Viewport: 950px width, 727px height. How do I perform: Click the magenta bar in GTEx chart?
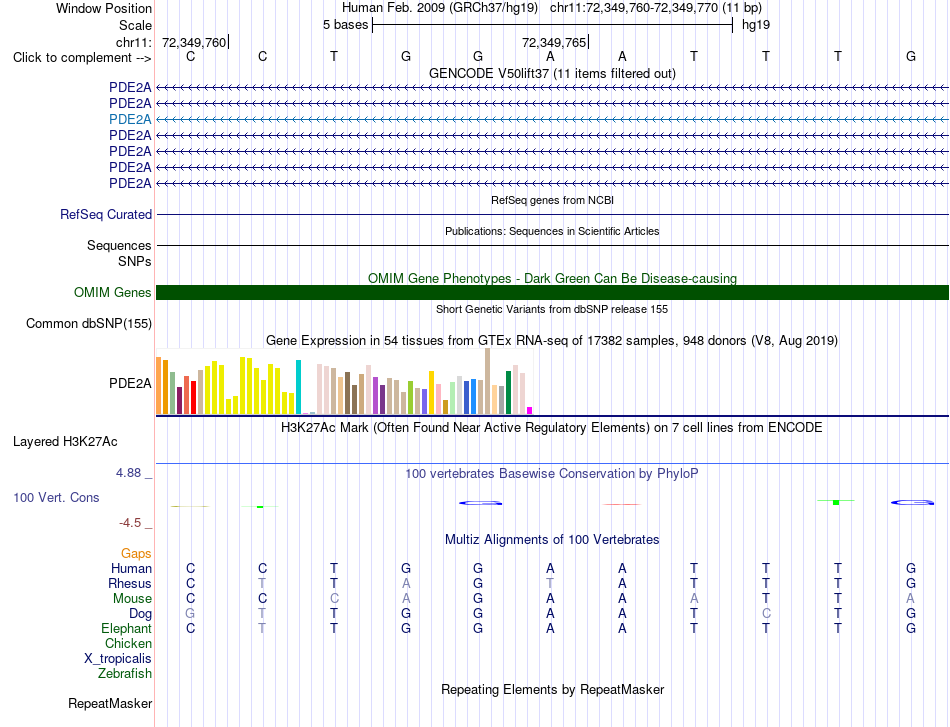click(x=530, y=411)
